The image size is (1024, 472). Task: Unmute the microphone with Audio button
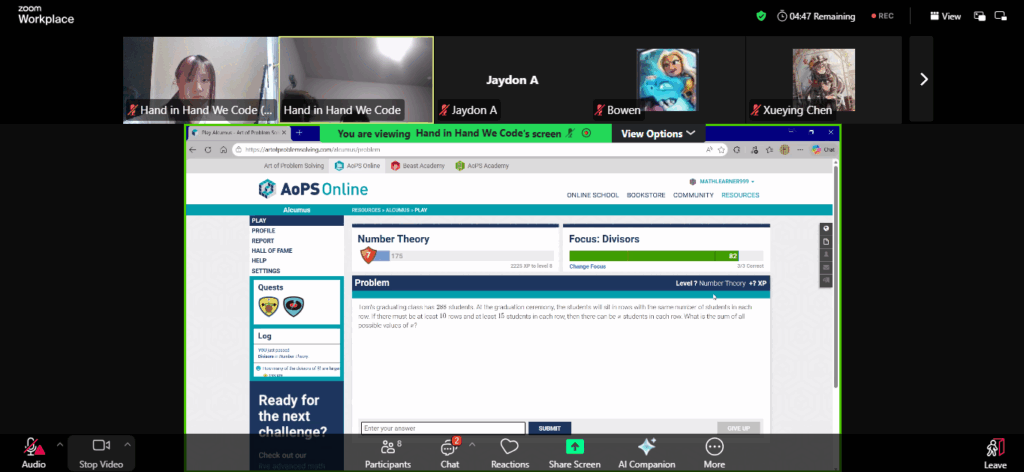point(33,452)
